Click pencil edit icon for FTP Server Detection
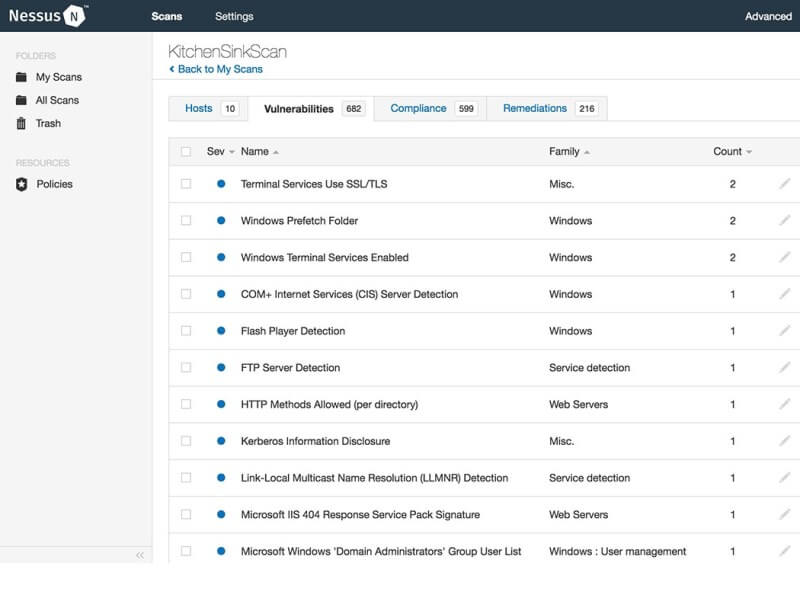The image size is (800, 600). [785, 367]
